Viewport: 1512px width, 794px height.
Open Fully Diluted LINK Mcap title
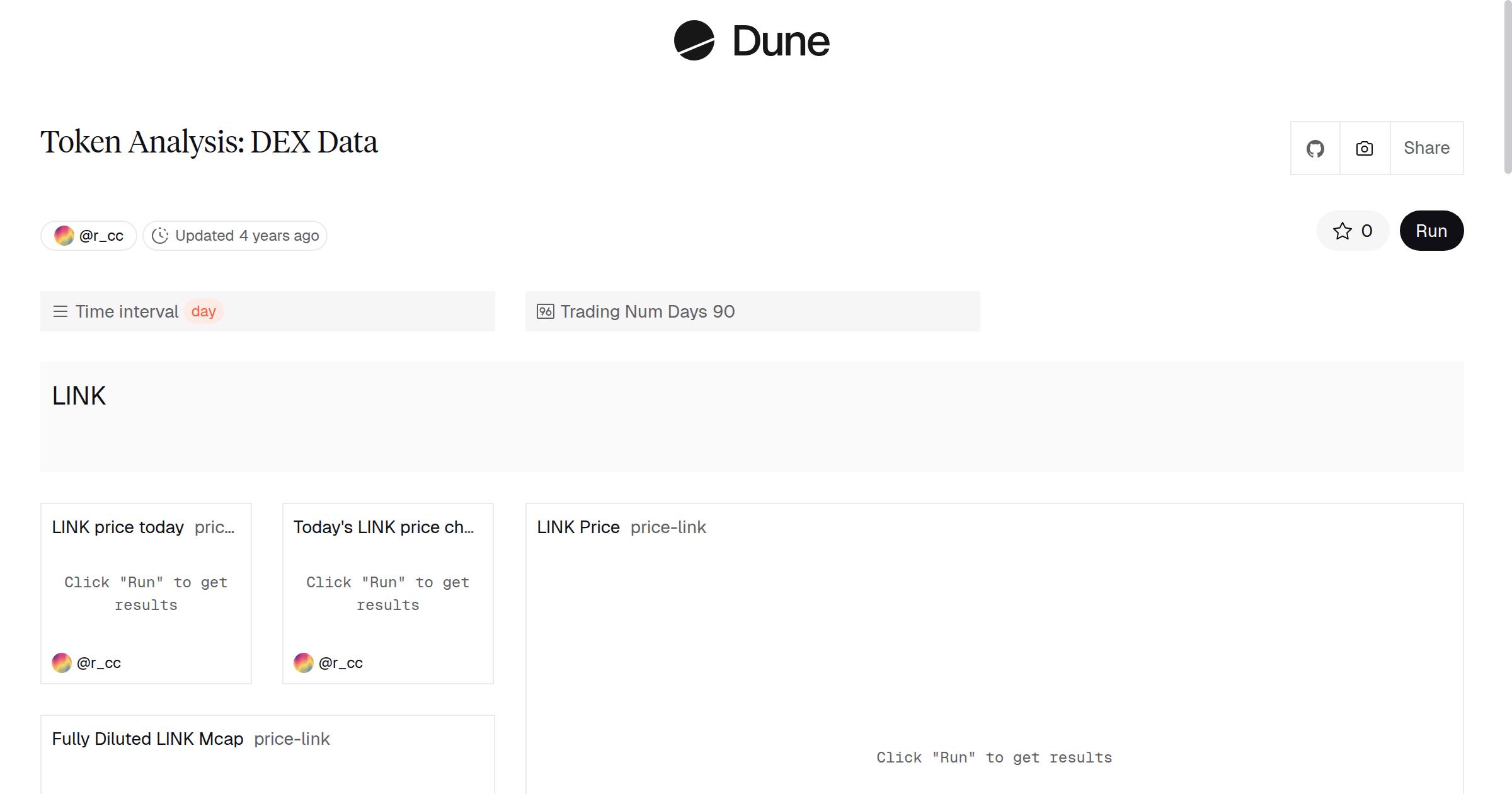[147, 739]
